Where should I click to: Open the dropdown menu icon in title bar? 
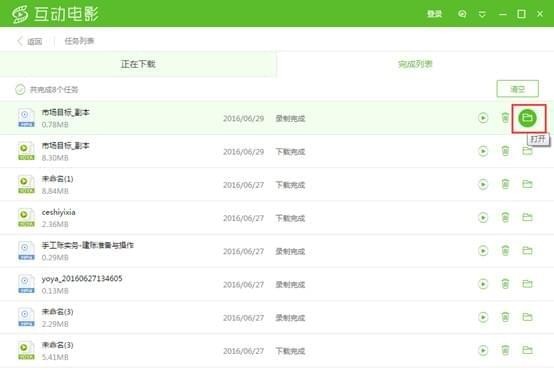tap(482, 14)
